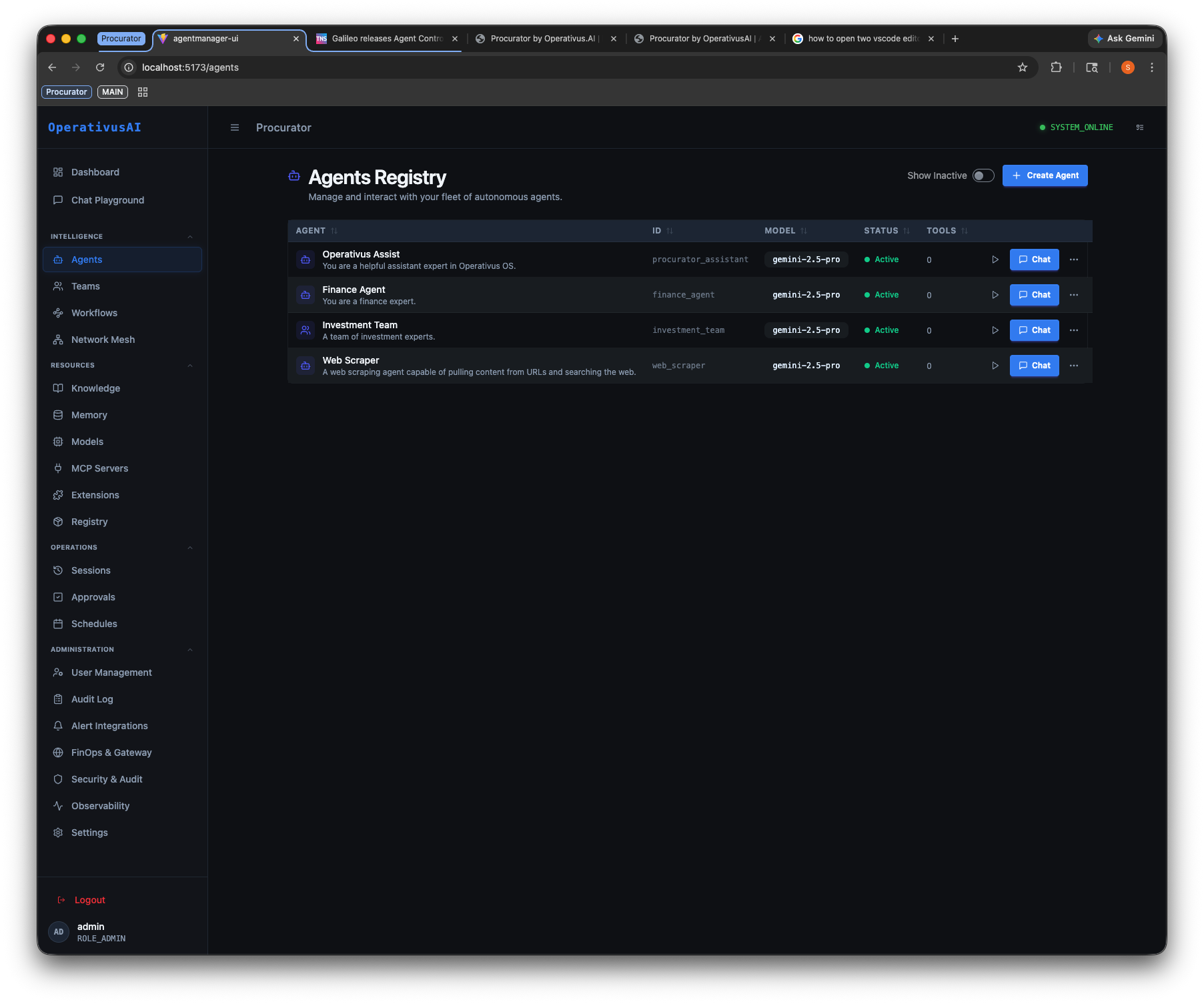Collapse the Administration sidebar section

click(190, 650)
